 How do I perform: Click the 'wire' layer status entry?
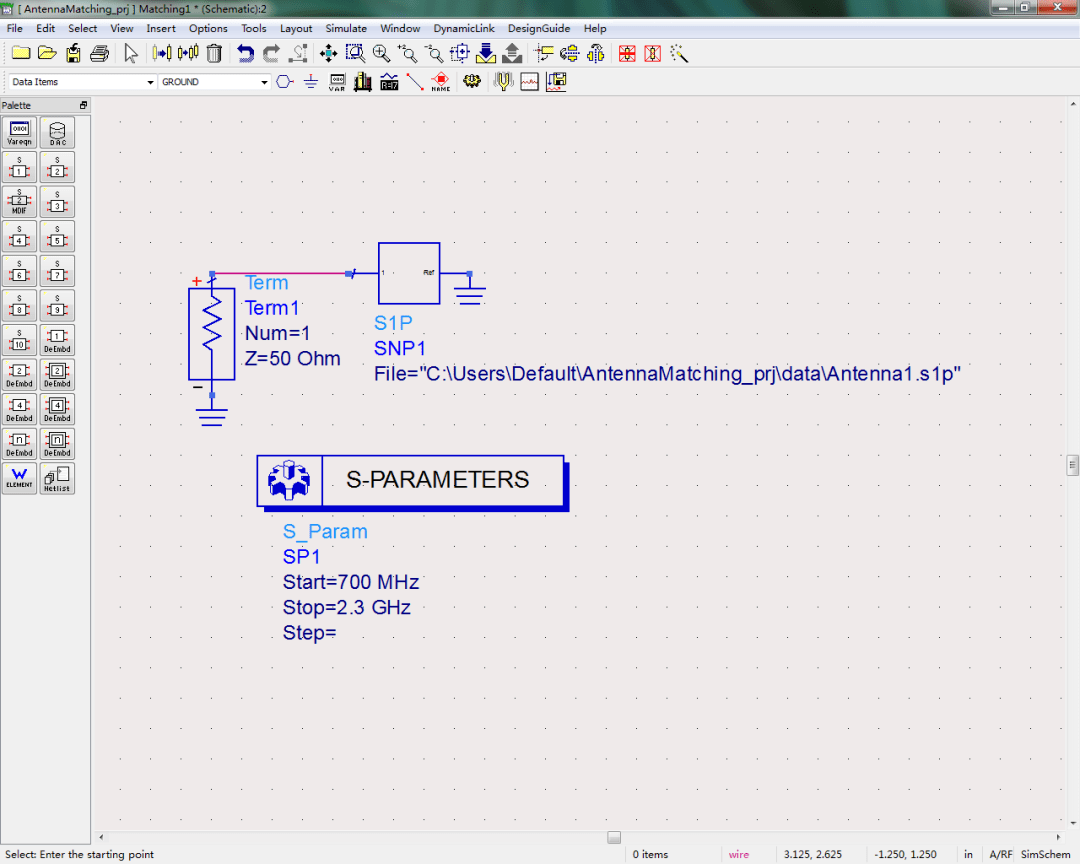(738, 854)
